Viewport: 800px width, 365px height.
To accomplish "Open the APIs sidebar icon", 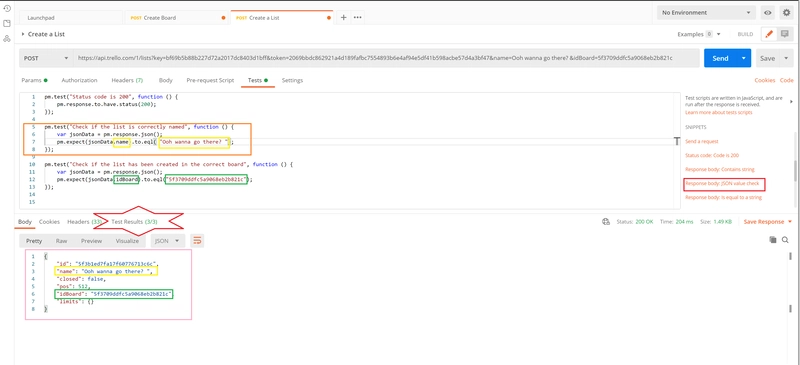I will tap(7, 39).
